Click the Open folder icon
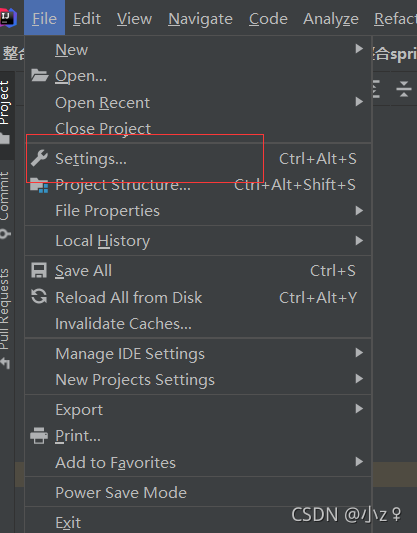The image size is (417, 533). click(x=39, y=75)
